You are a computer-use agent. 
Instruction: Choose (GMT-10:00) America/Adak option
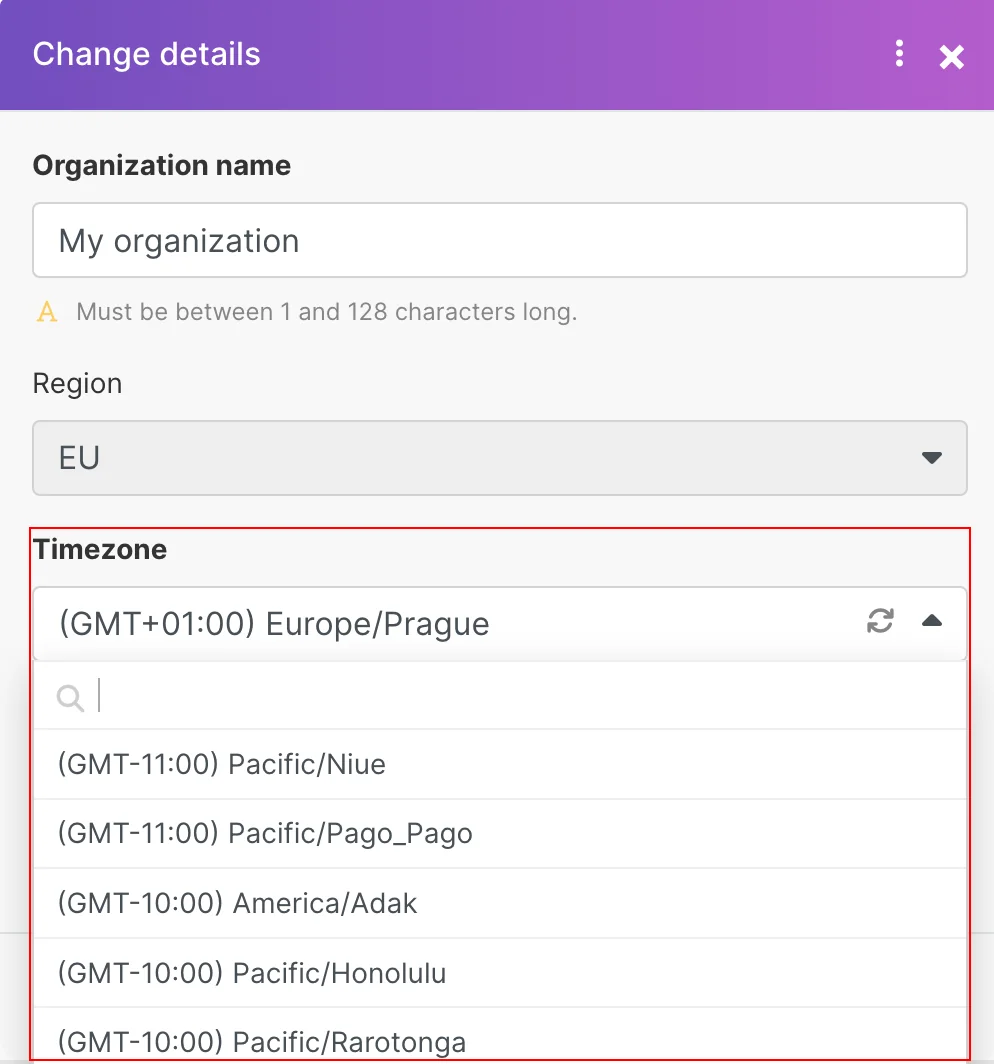click(x=499, y=903)
